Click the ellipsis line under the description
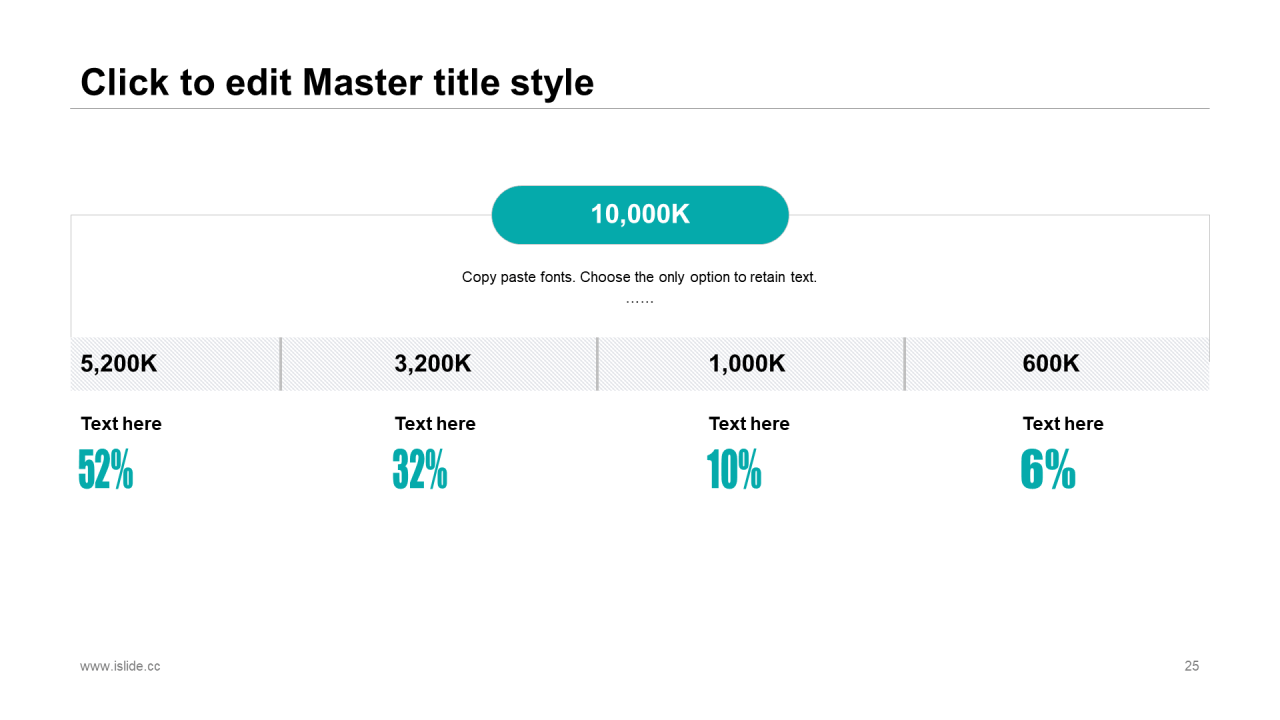This screenshot has width=1280, height=720. pyautogui.click(x=640, y=301)
